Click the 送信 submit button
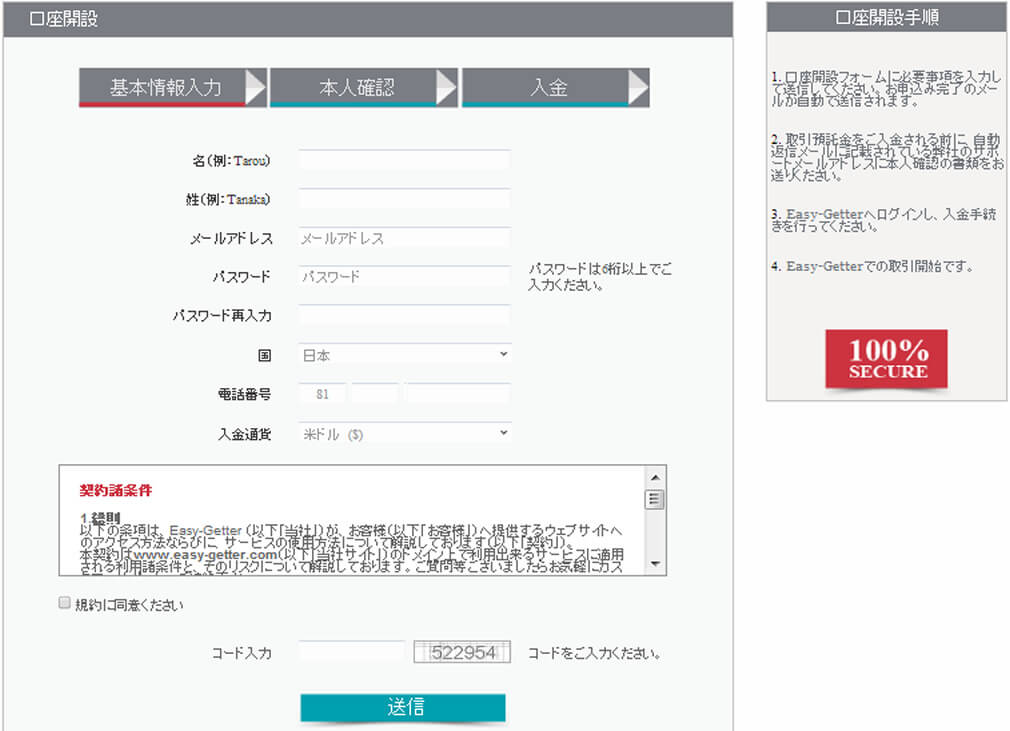Viewport: 1010px width, 731px height. [403, 707]
